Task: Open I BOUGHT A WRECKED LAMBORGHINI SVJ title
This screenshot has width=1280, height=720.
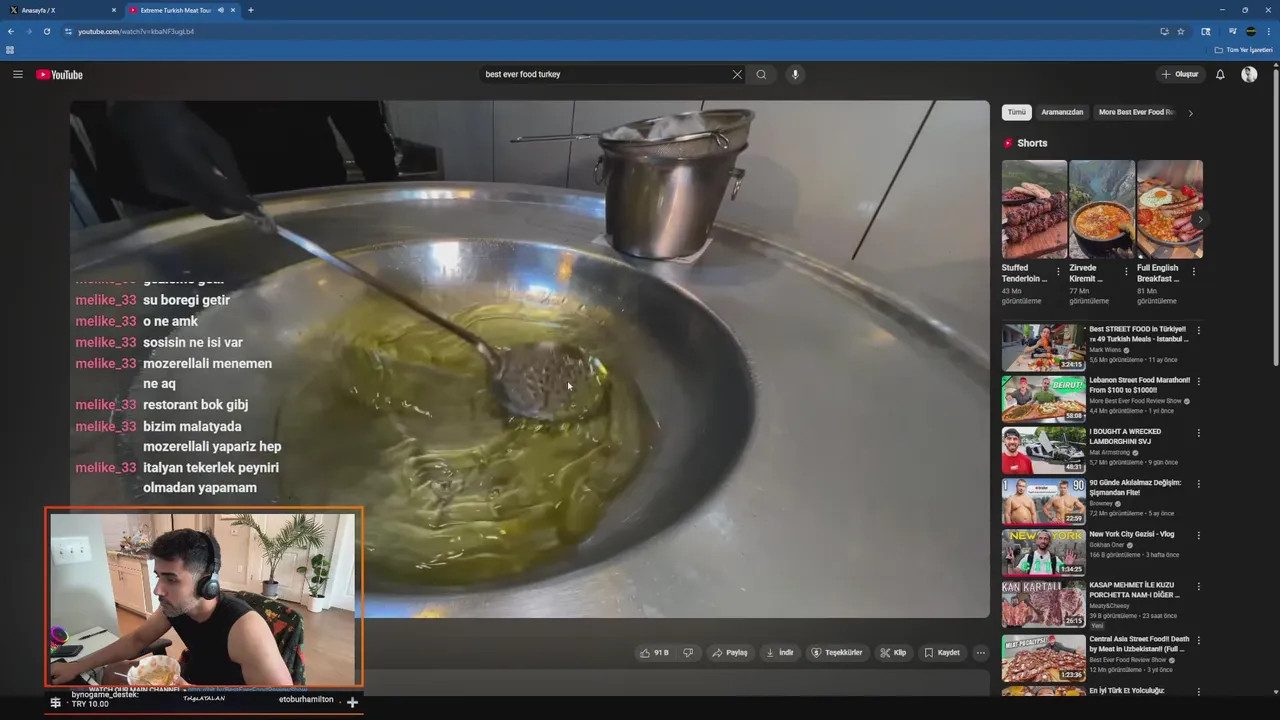Action: click(x=1126, y=436)
